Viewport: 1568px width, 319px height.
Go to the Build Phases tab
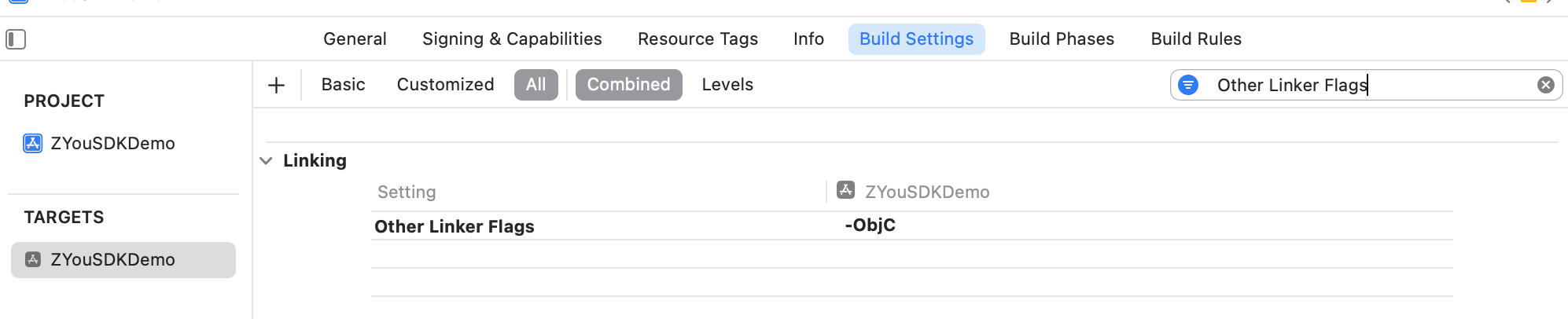1062,39
